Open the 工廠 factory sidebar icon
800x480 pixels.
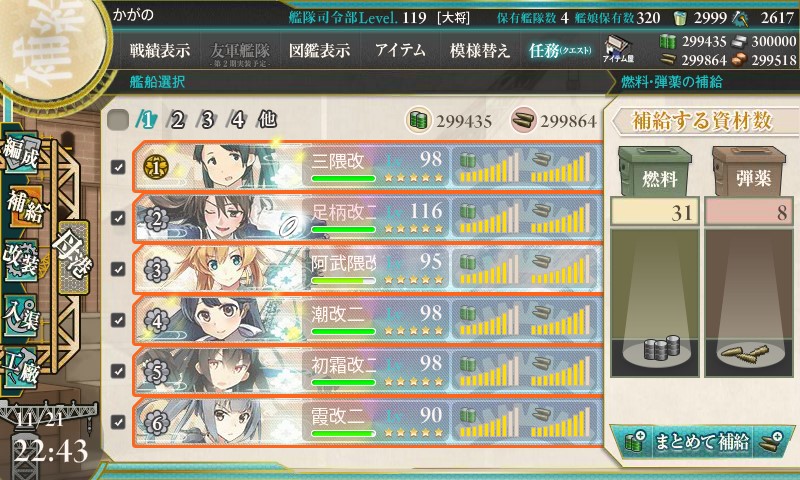(x=21, y=367)
